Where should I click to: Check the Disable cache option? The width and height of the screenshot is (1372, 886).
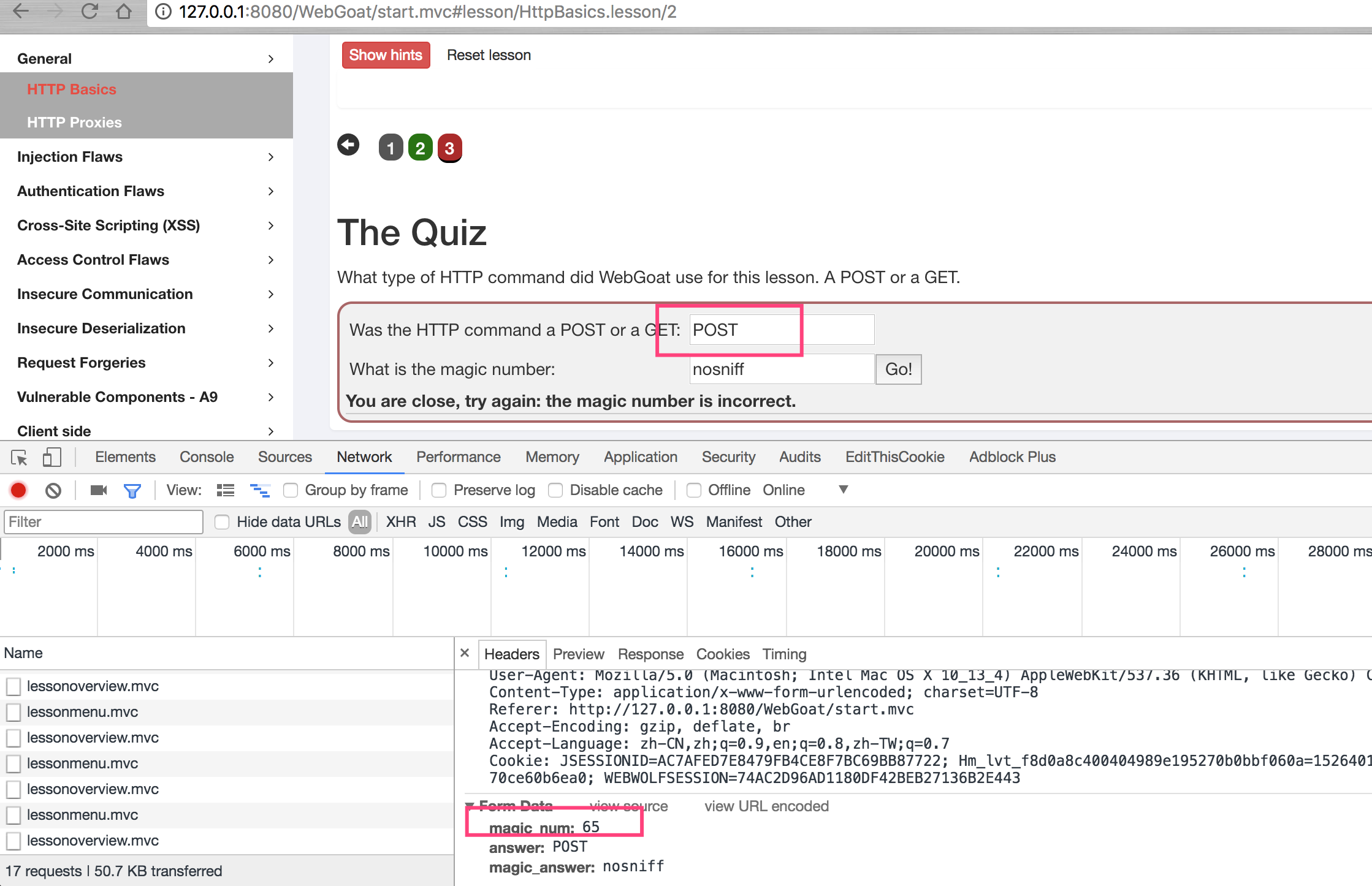click(x=555, y=490)
